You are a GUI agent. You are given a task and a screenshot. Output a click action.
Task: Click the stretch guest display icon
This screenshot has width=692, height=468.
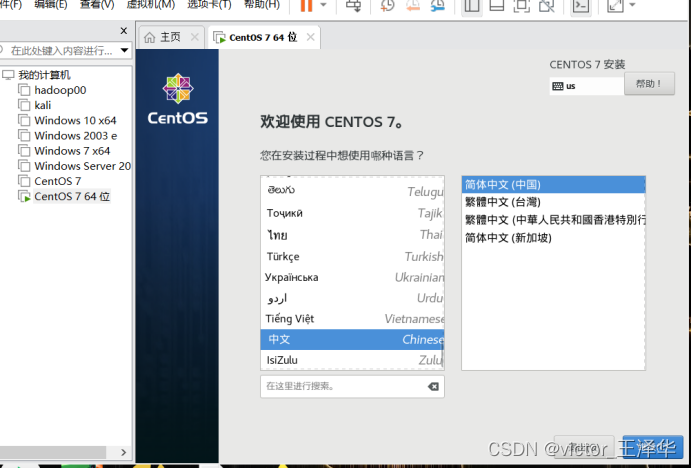pos(614,6)
